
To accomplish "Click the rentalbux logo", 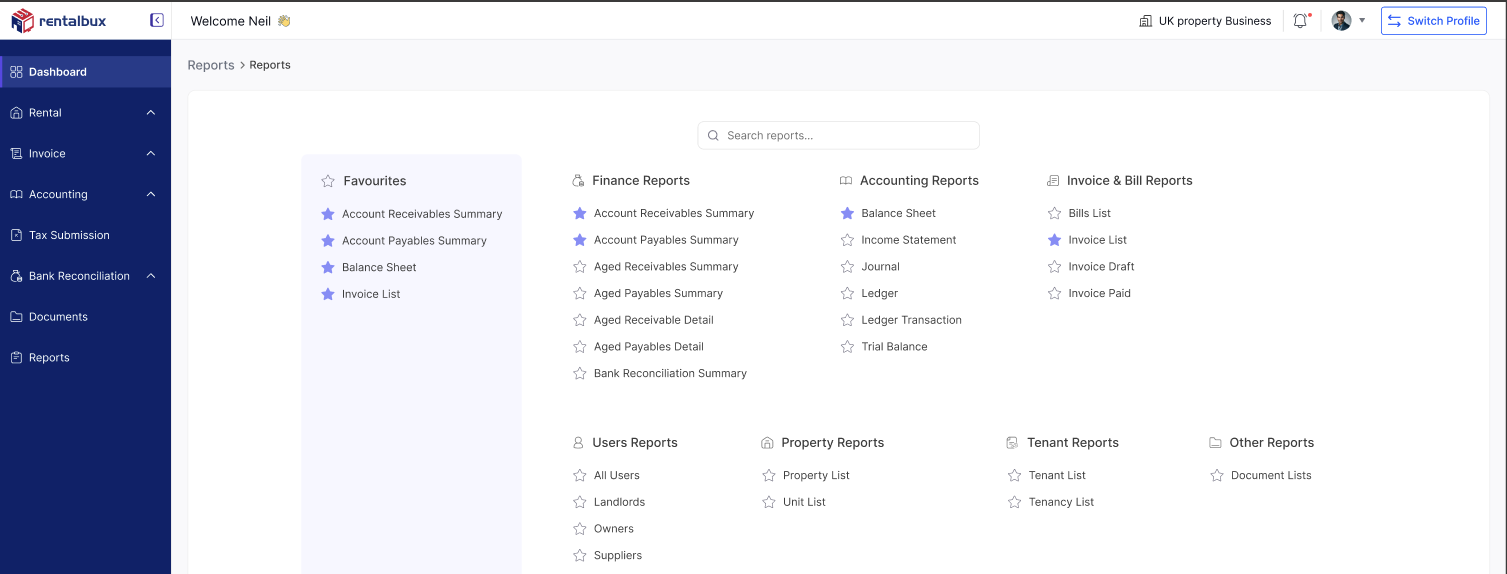I will (x=59, y=21).
